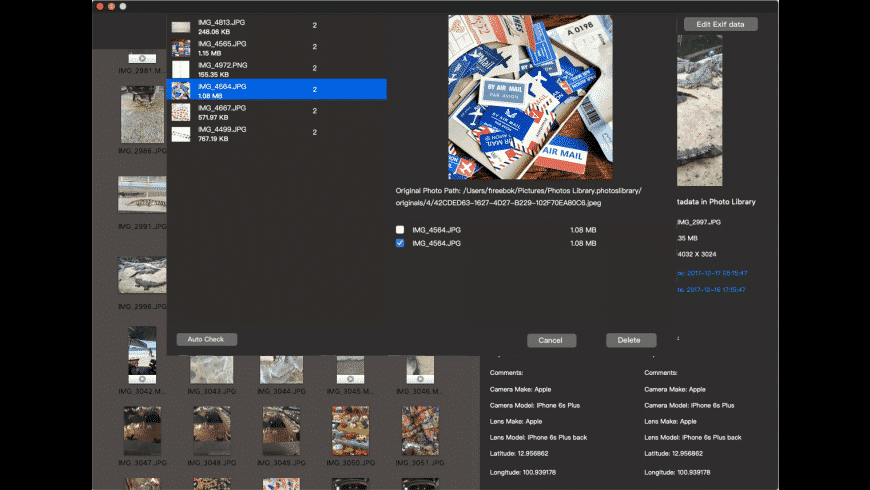Open IMG_2986.JPG thumbnail in library grid
Image resolution: width=870 pixels, height=490 pixels.
143,114
